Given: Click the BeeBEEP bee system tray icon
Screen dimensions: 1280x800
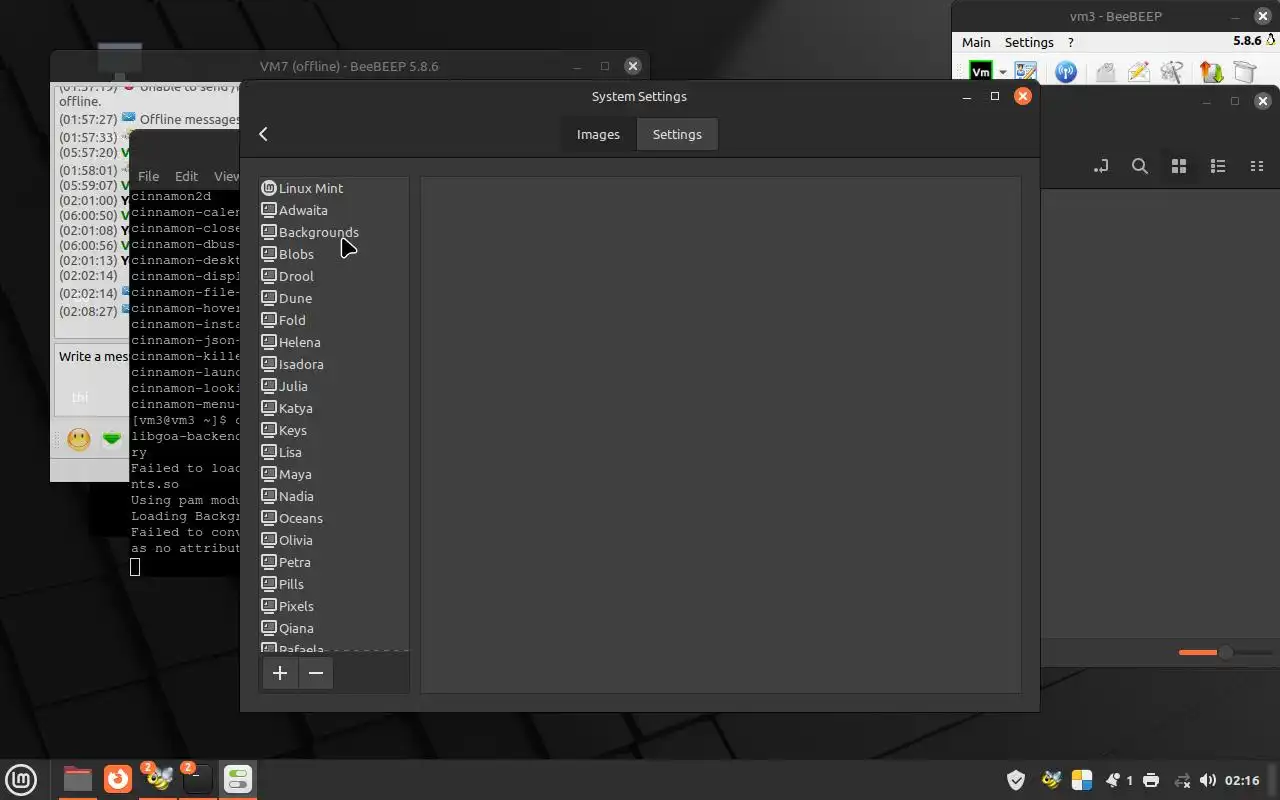Looking at the screenshot, I should click(x=1050, y=780).
